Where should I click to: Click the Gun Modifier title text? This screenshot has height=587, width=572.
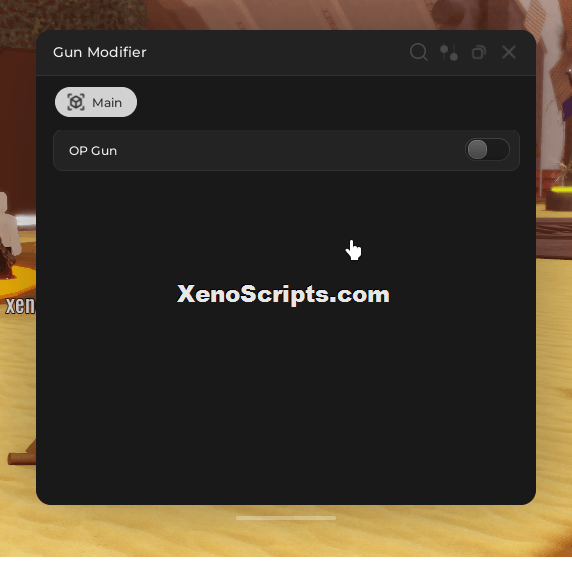coord(100,52)
